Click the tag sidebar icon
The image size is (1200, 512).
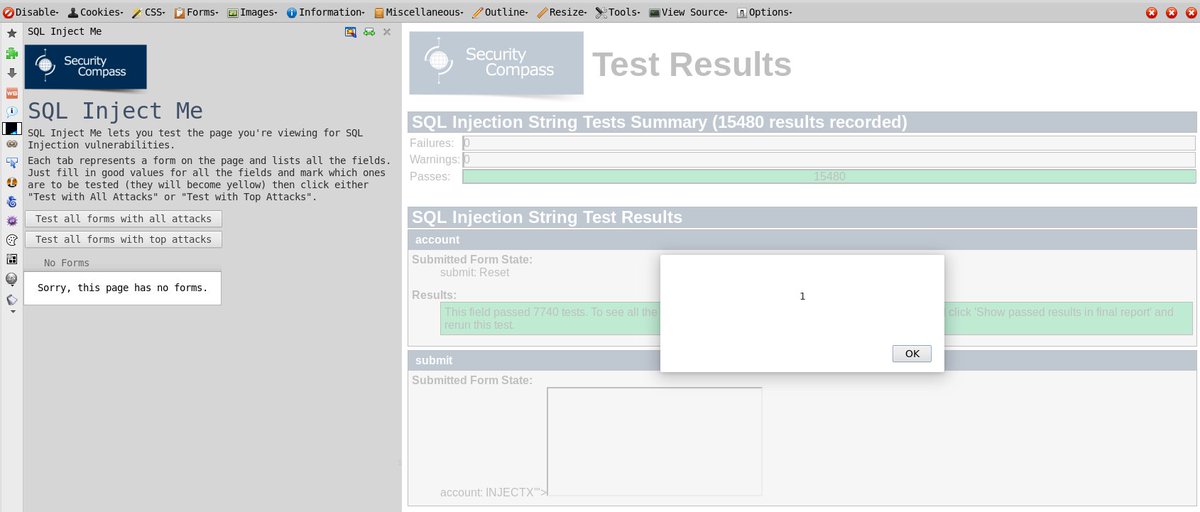(x=12, y=299)
